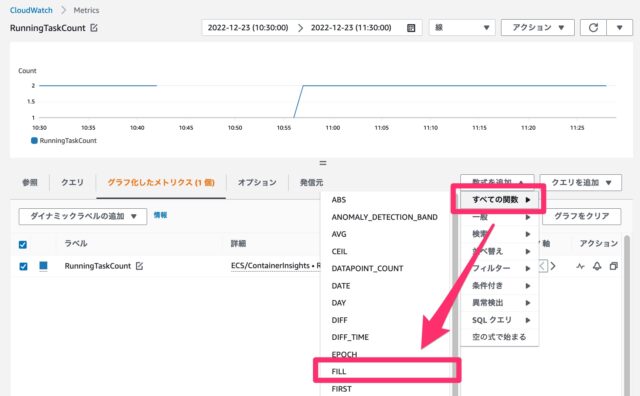The width and height of the screenshot is (640, 396).
Task: Open the クエリを追加 dropdown
Action: click(x=581, y=182)
